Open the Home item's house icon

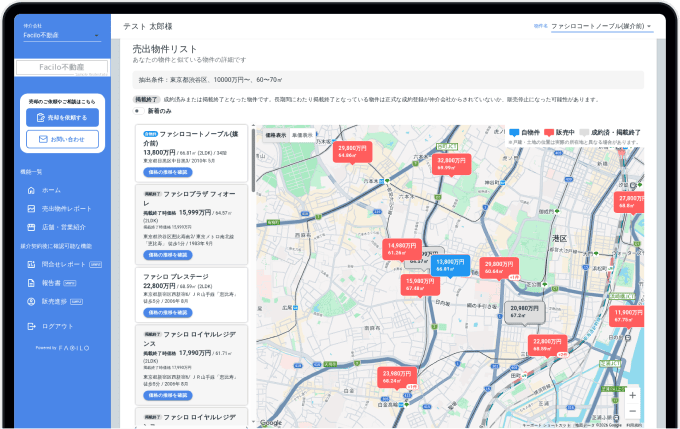[31, 190]
